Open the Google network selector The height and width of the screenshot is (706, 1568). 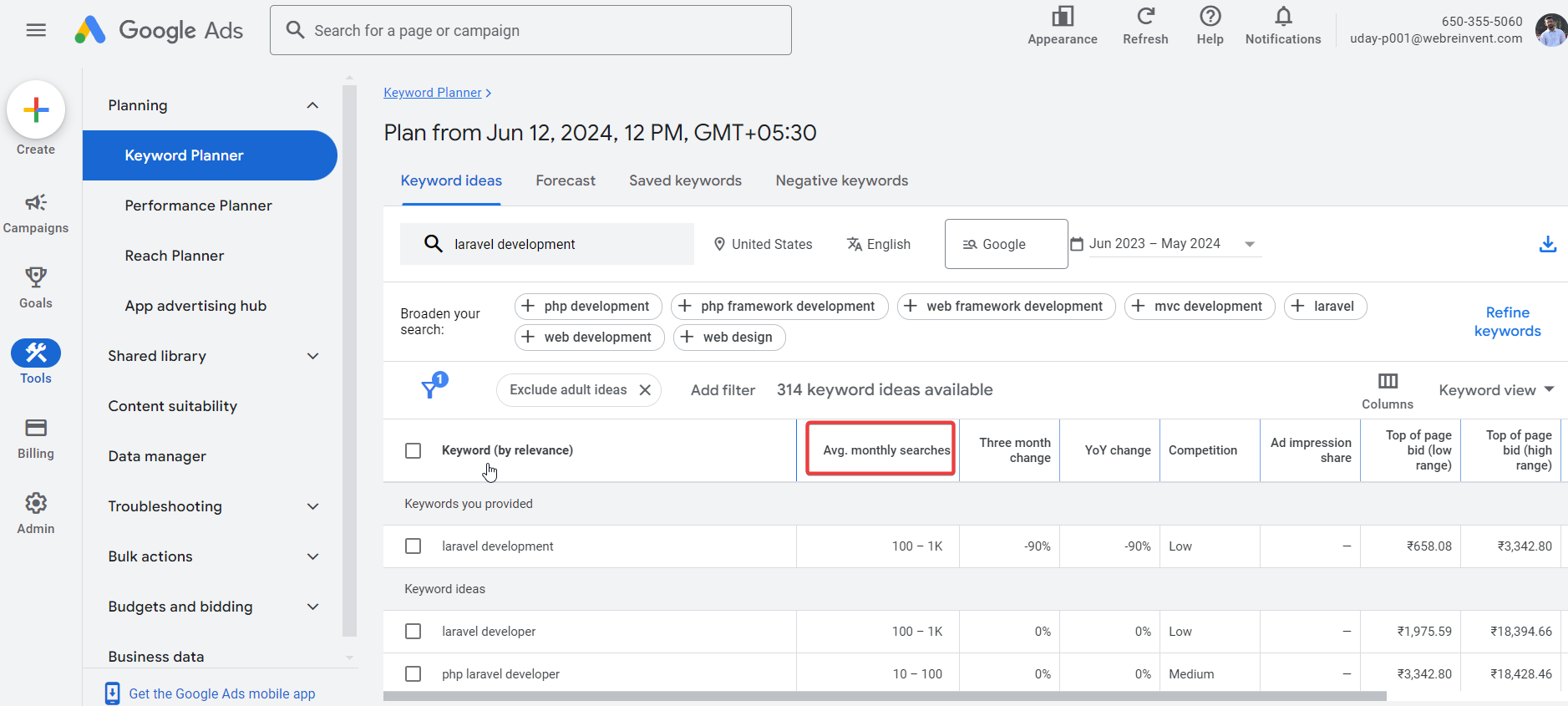pyautogui.click(x=1006, y=244)
